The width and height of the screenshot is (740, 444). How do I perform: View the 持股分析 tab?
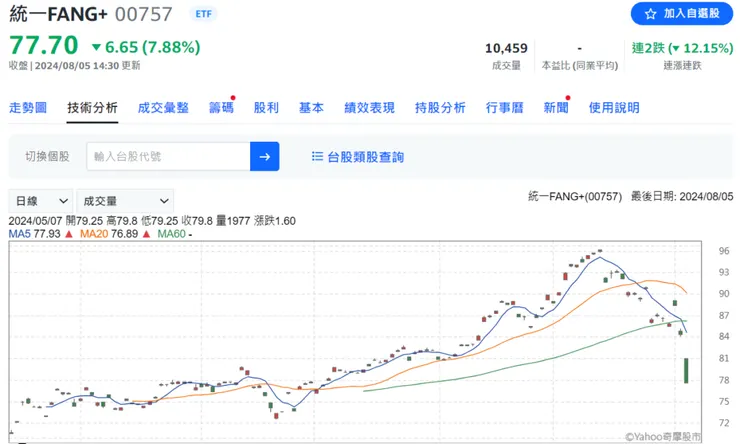click(x=440, y=108)
